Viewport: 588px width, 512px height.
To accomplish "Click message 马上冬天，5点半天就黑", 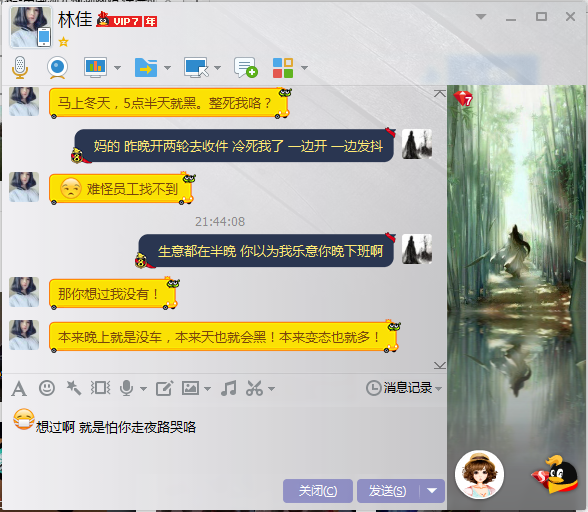I will coord(169,103).
